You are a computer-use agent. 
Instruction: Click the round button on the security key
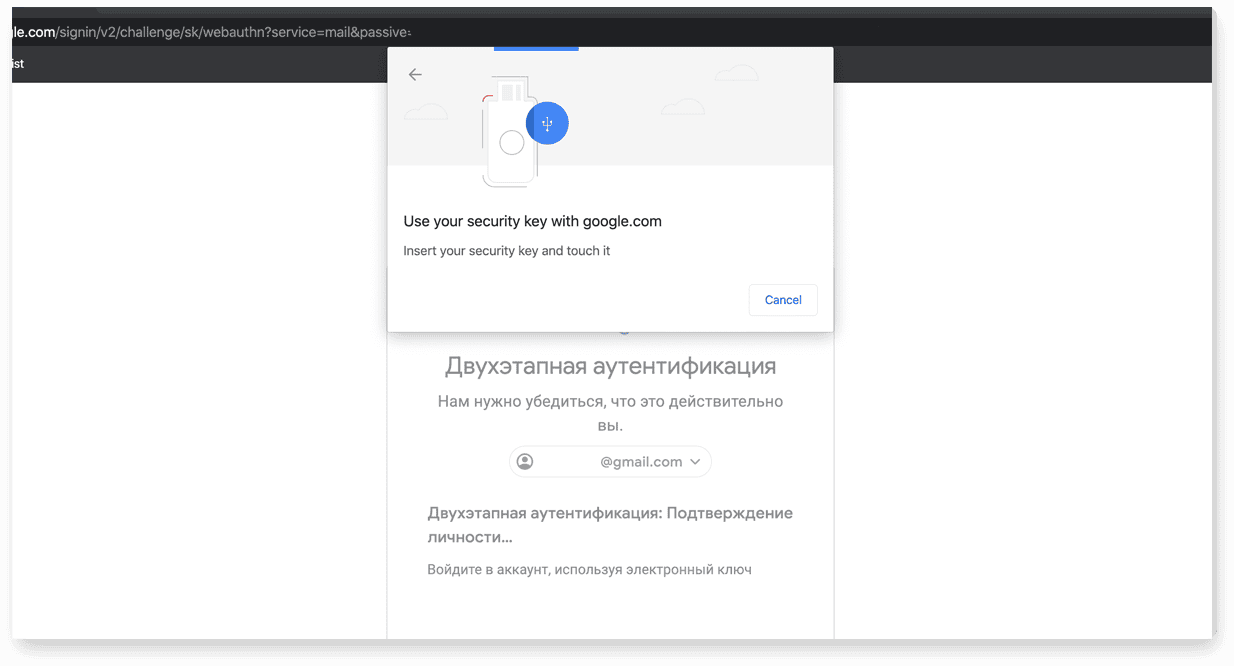point(512,143)
